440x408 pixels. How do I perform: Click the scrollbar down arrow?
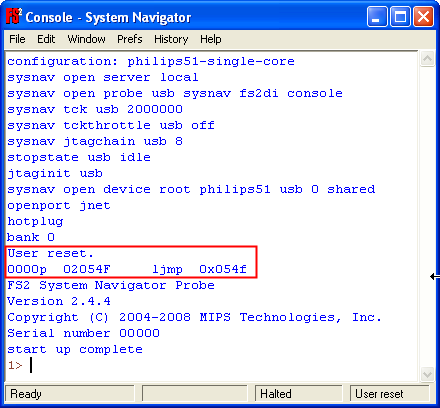[427, 374]
